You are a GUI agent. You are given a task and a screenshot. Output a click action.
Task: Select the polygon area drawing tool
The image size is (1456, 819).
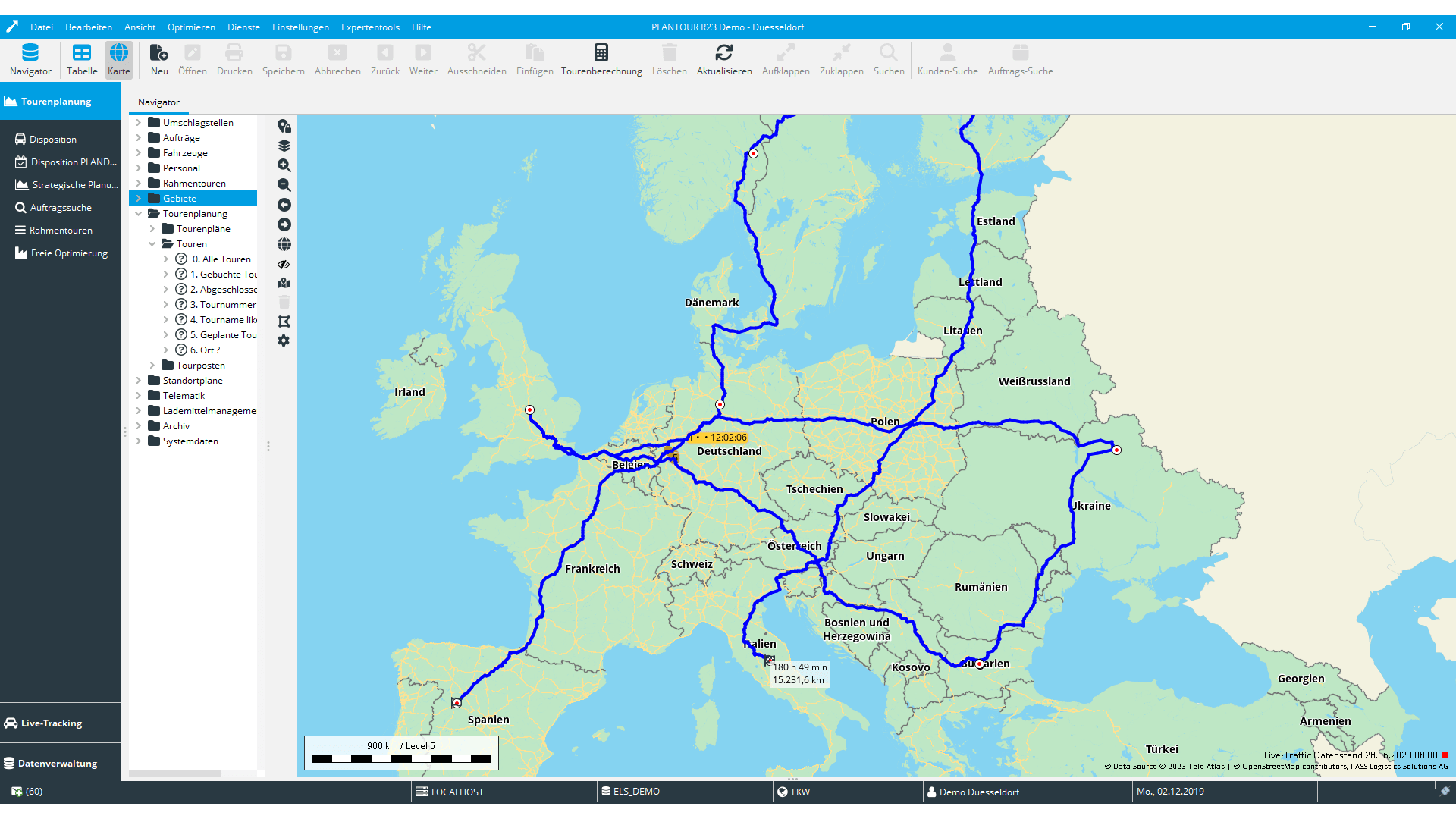pyautogui.click(x=284, y=322)
